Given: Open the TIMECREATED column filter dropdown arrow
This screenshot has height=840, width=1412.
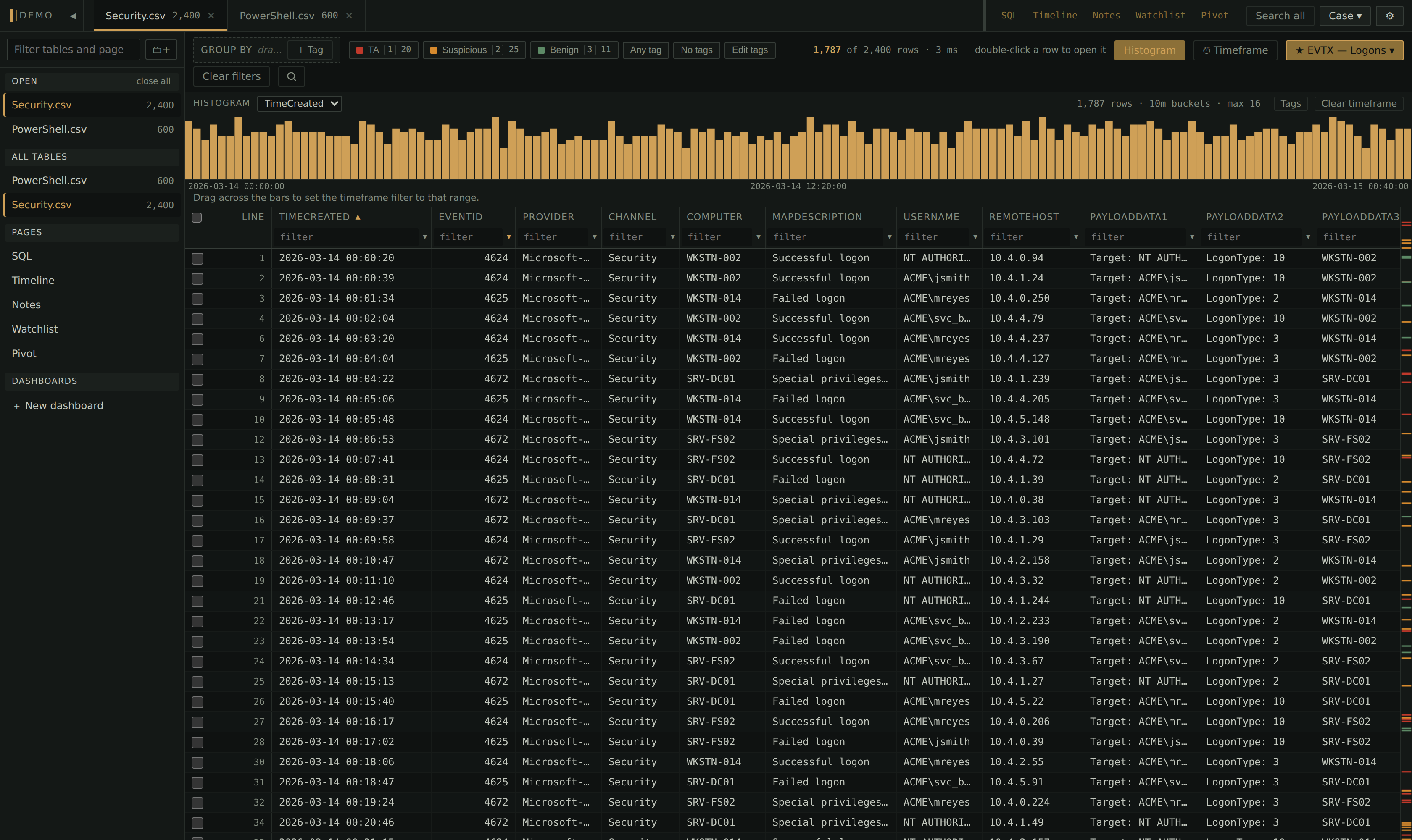Looking at the screenshot, I should pyautogui.click(x=425, y=237).
